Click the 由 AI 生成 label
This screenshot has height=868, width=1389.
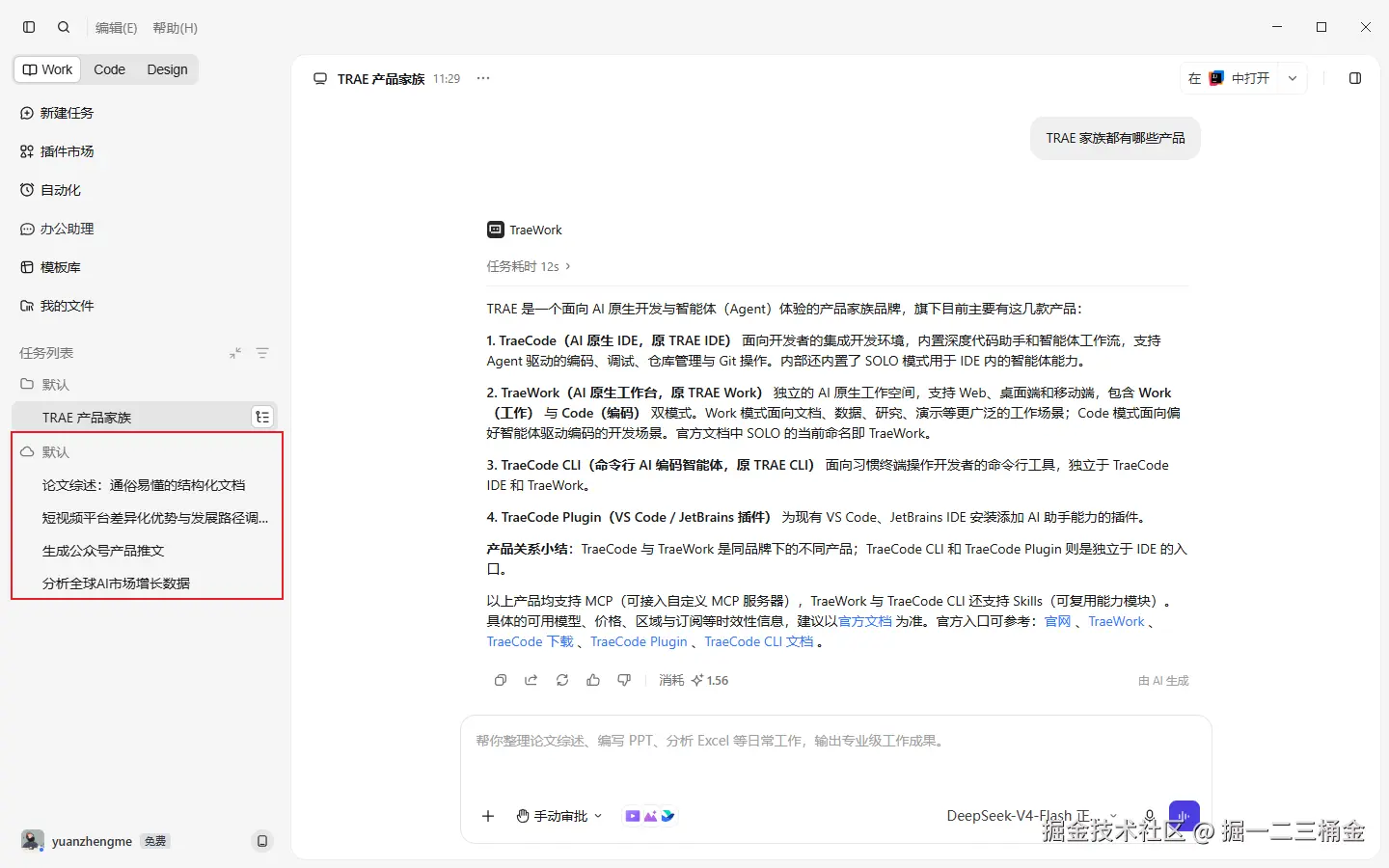(x=1163, y=681)
